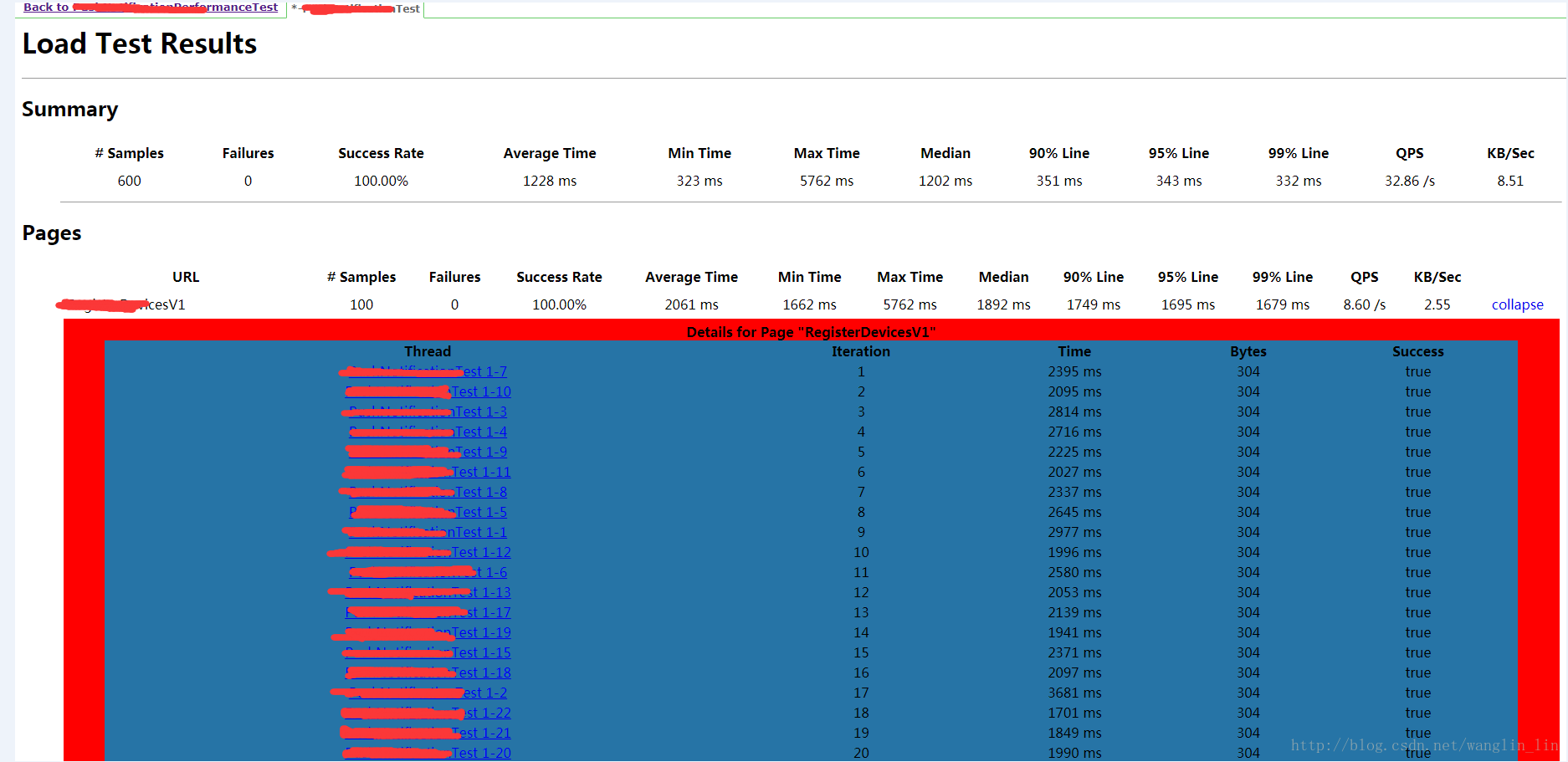Open thread link Test 1-8
The height and width of the screenshot is (762, 1568).
428,492
